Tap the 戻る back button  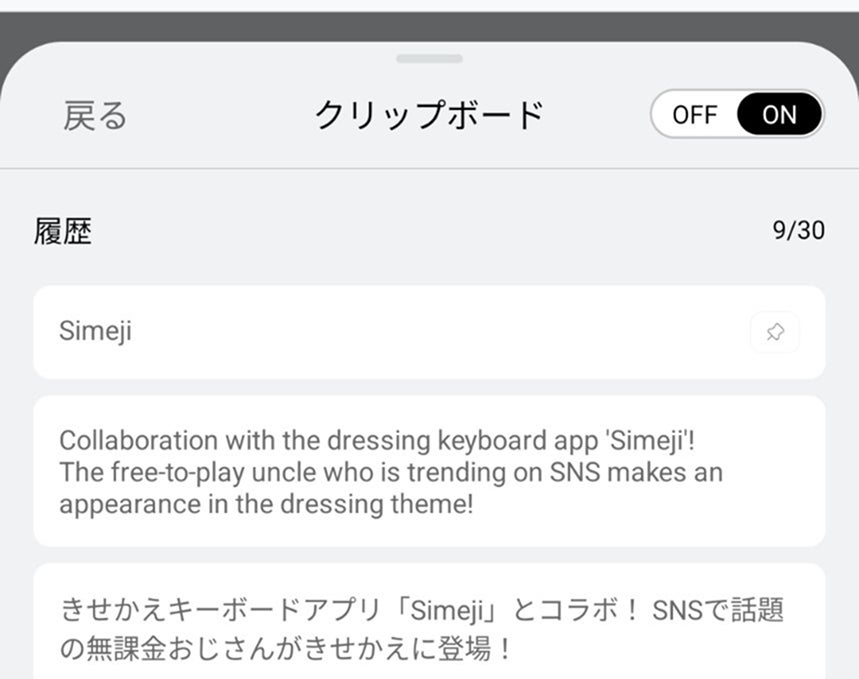pos(95,116)
